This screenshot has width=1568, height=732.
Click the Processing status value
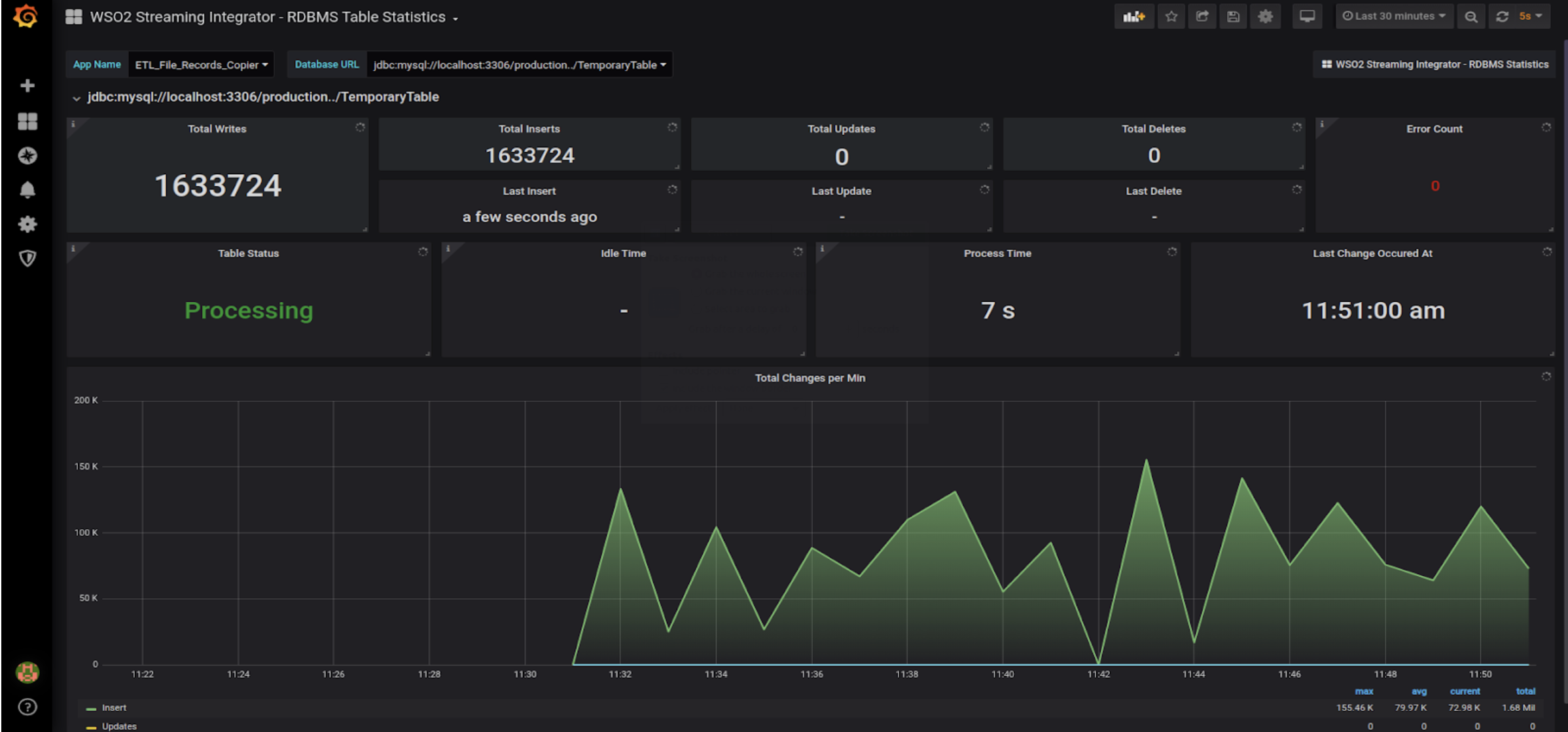(x=249, y=310)
